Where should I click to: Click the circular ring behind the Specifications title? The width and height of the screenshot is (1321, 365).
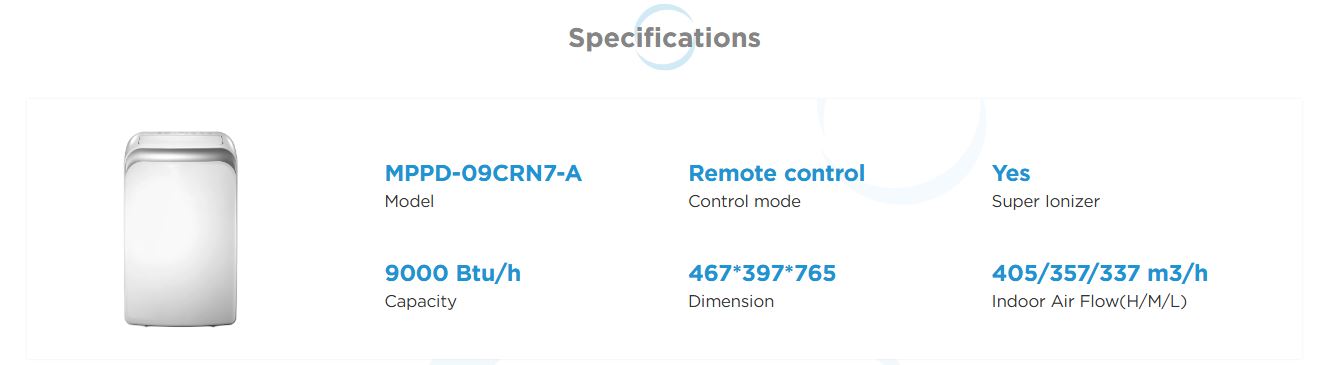coord(665,37)
